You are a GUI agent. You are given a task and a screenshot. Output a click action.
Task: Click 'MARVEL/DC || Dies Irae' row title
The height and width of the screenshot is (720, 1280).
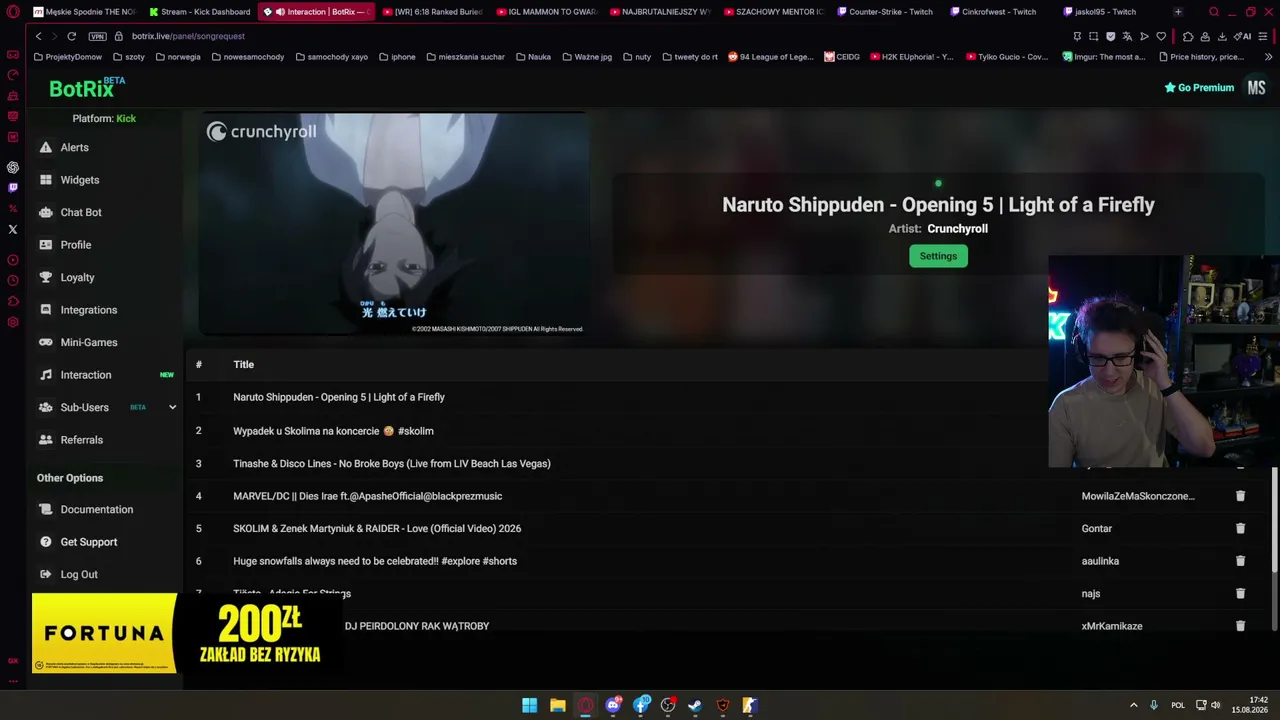tap(367, 496)
